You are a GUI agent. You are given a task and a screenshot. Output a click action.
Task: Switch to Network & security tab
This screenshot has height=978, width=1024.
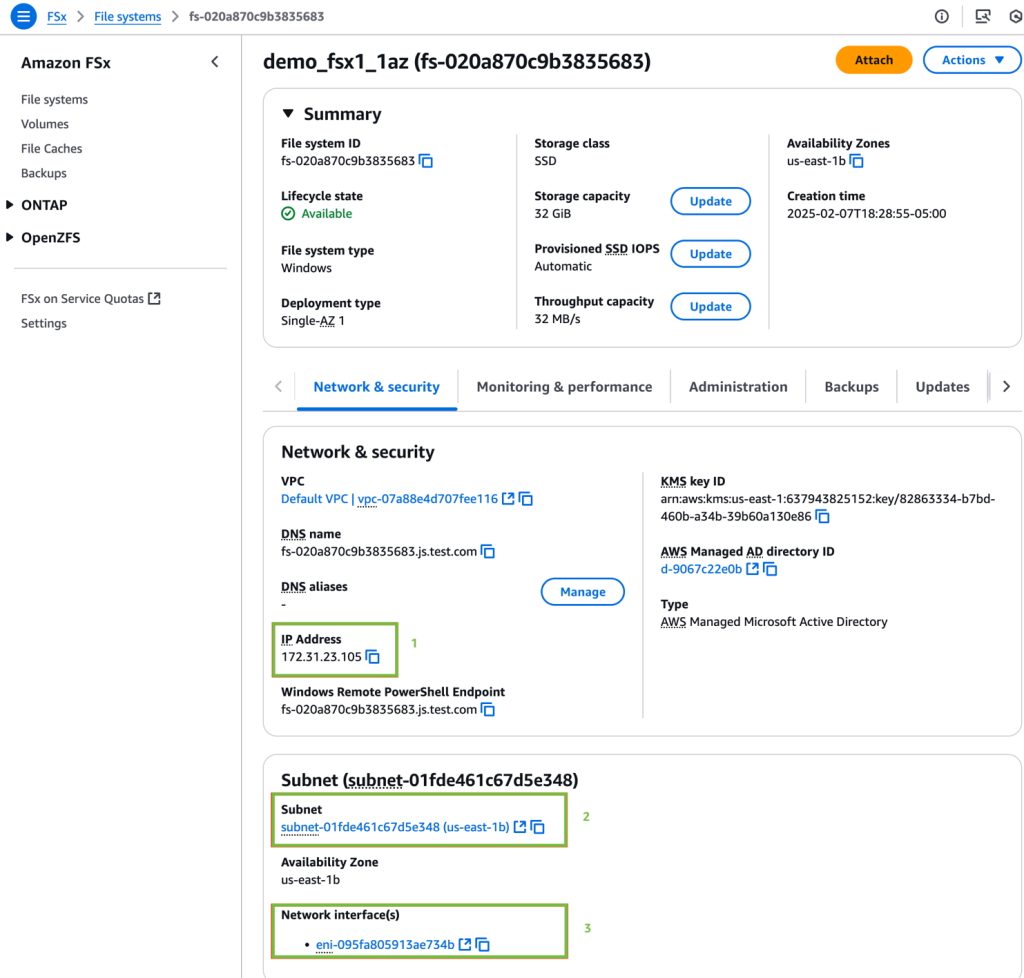377,386
